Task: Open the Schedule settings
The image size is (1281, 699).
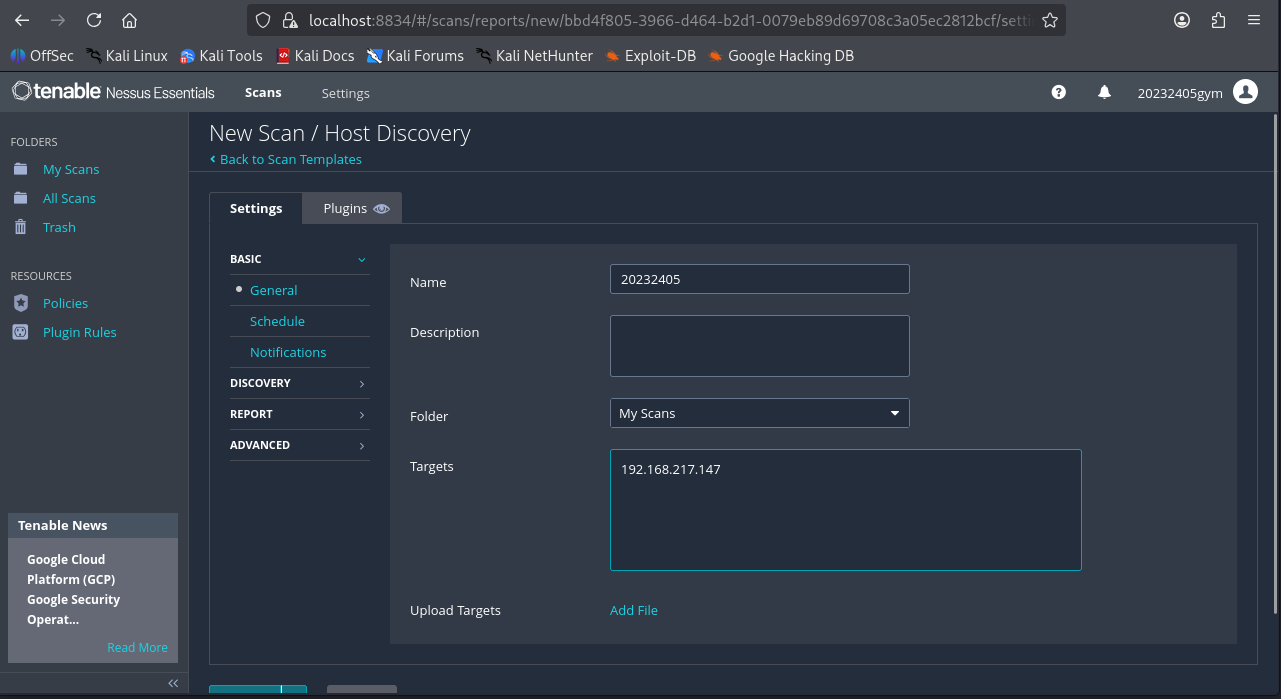Action: pyautogui.click(x=277, y=321)
